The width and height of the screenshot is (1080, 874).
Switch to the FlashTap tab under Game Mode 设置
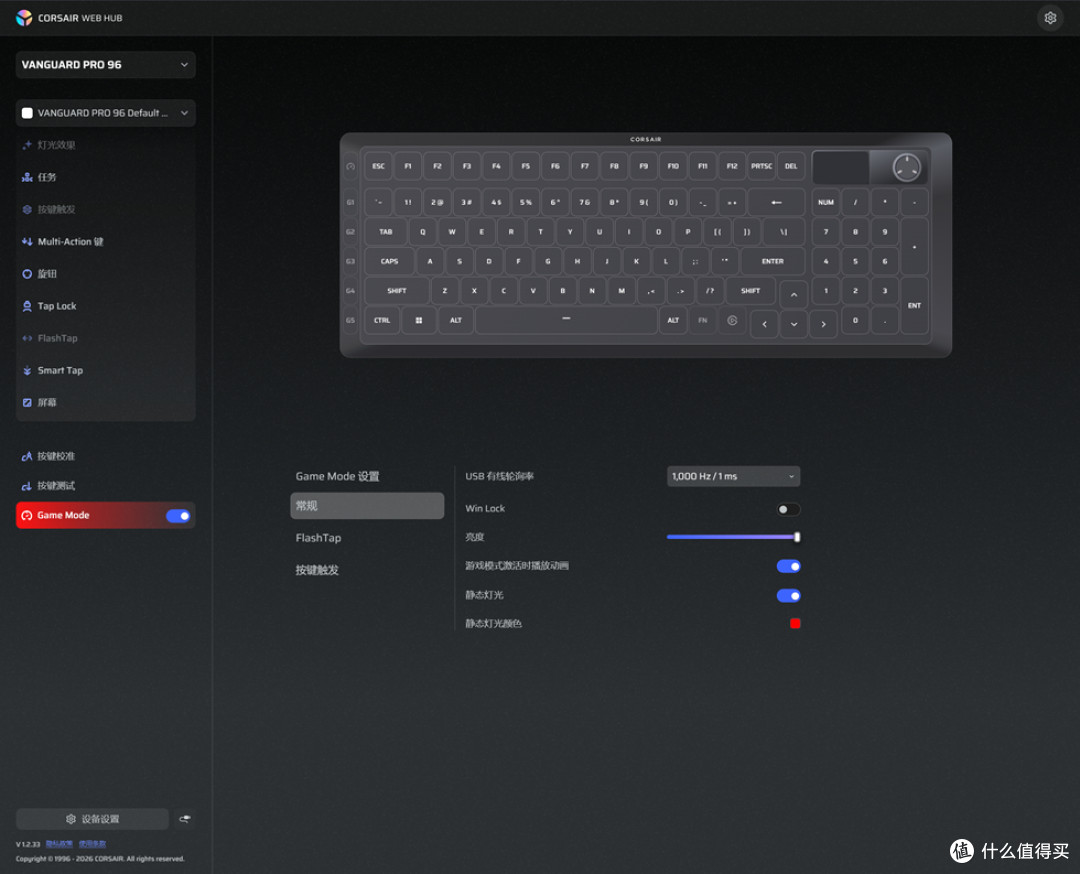click(318, 538)
